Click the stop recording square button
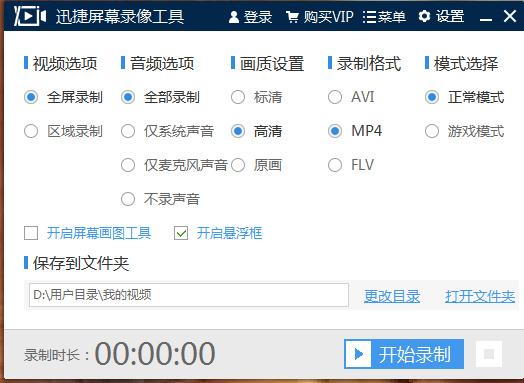The height and width of the screenshot is (383, 524). (489, 354)
